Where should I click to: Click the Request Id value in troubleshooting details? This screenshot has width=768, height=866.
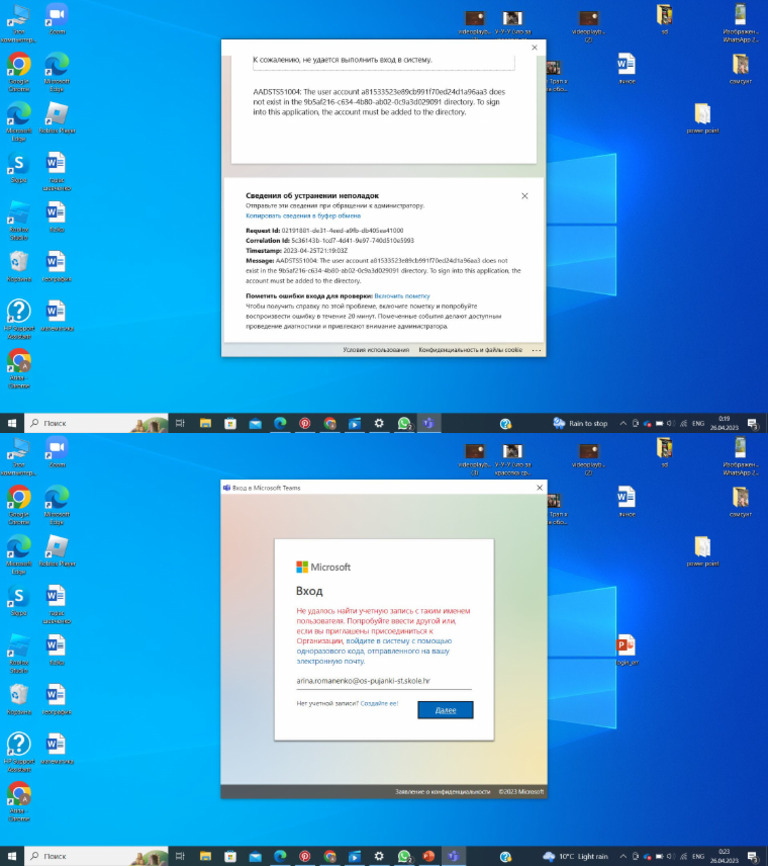coord(342,231)
